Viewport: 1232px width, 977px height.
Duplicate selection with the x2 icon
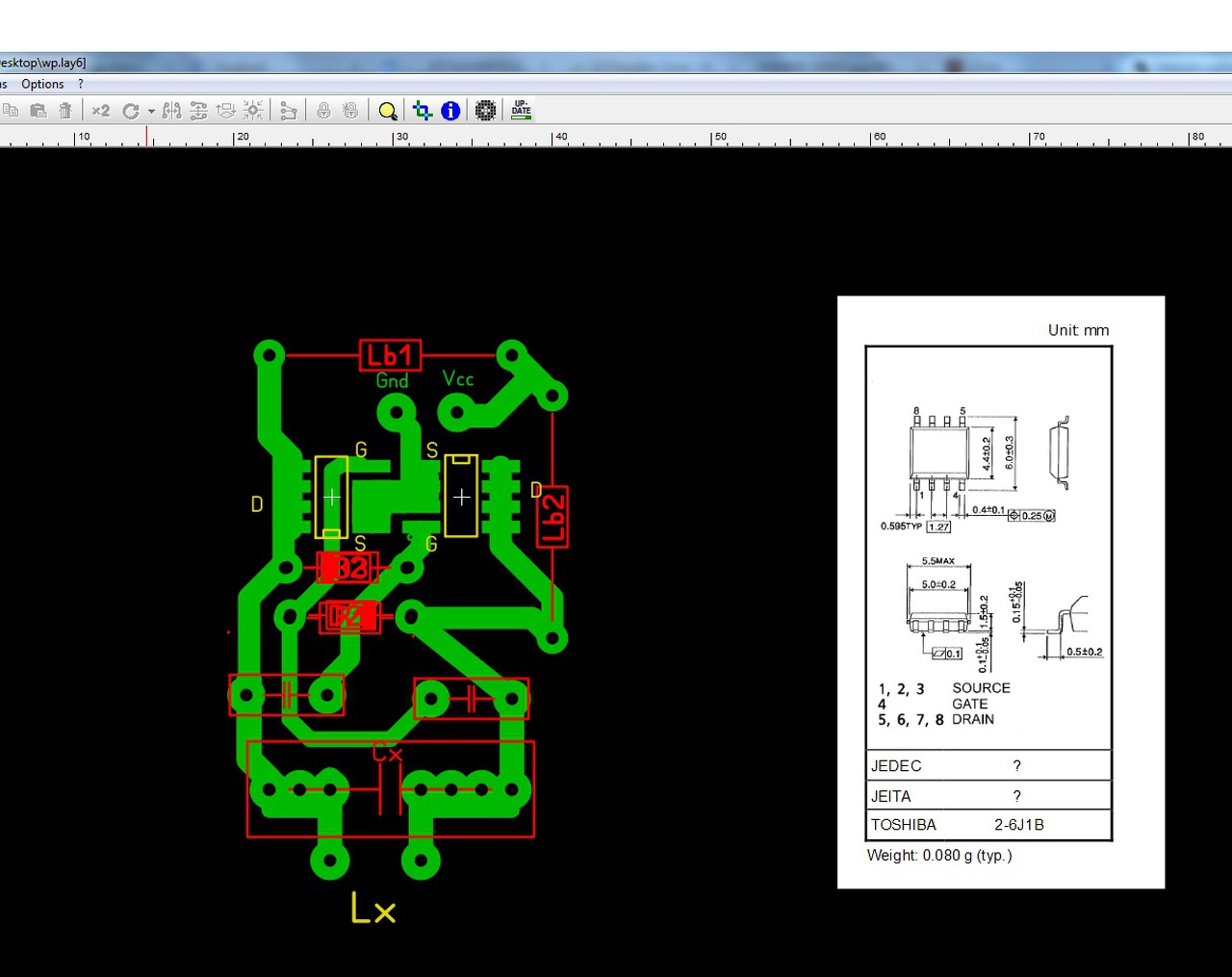pyautogui.click(x=101, y=111)
